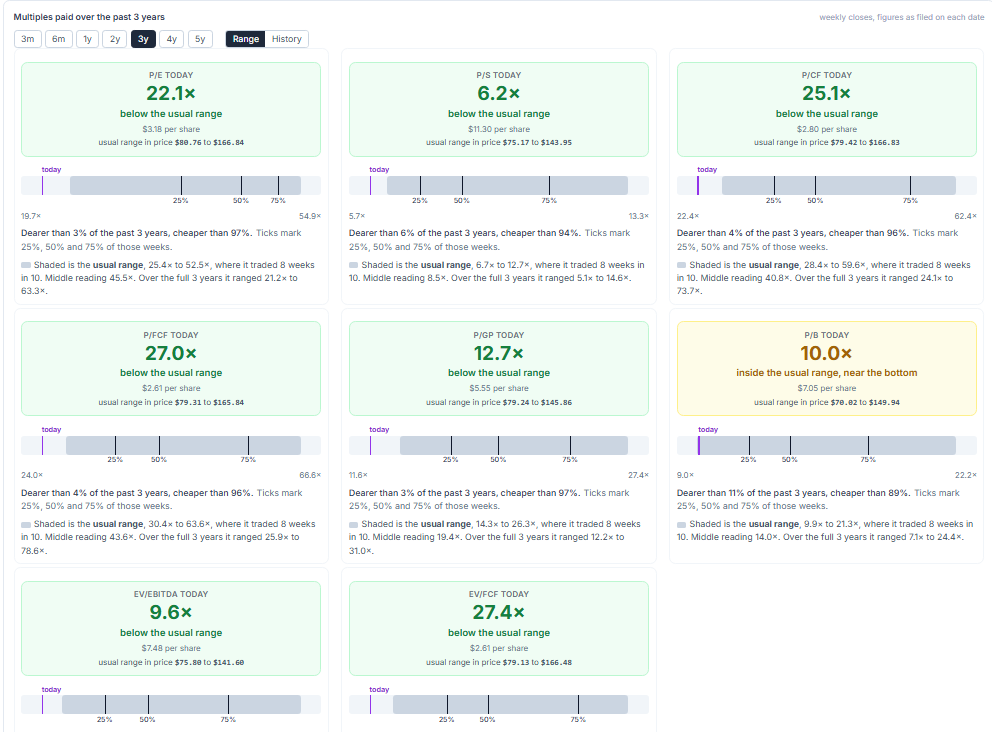Click the 54.9× maximum label under P/E bar
The width and height of the screenshot is (992, 732).
pos(310,216)
